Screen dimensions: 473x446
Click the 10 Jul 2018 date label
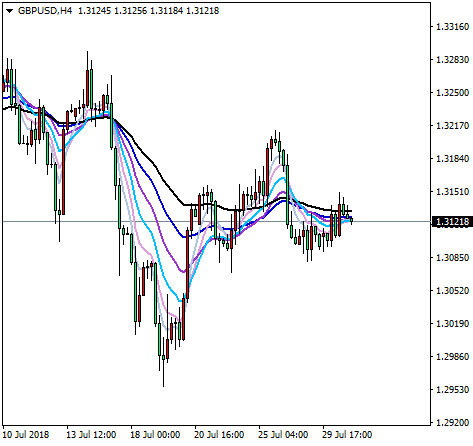coord(26,435)
